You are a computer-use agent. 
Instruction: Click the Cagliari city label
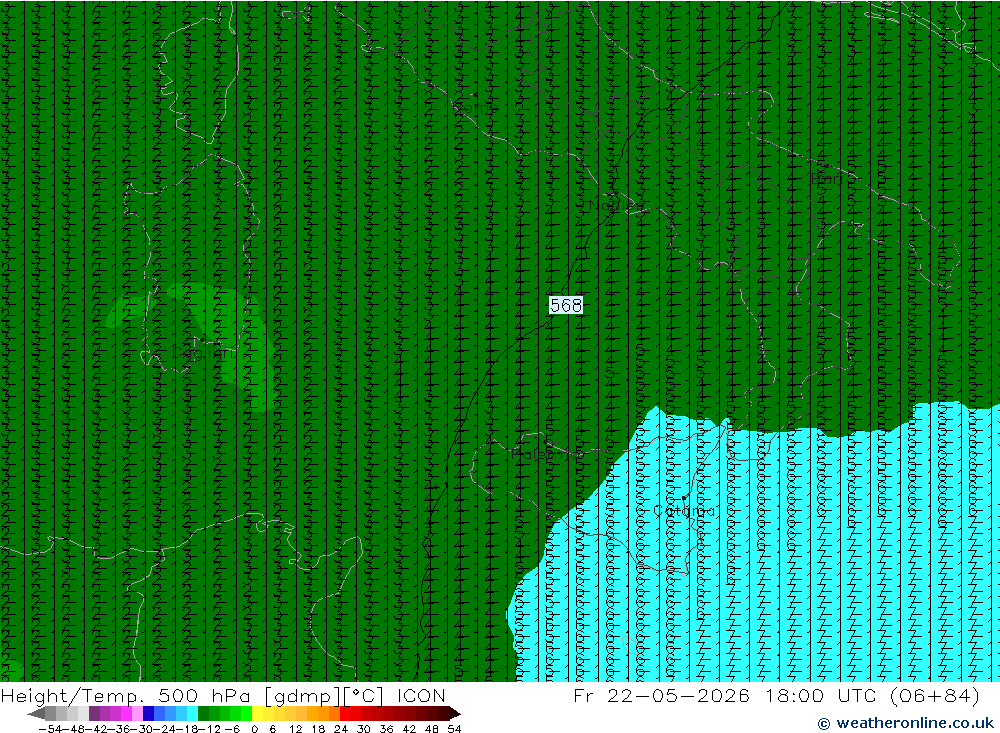(x=203, y=353)
